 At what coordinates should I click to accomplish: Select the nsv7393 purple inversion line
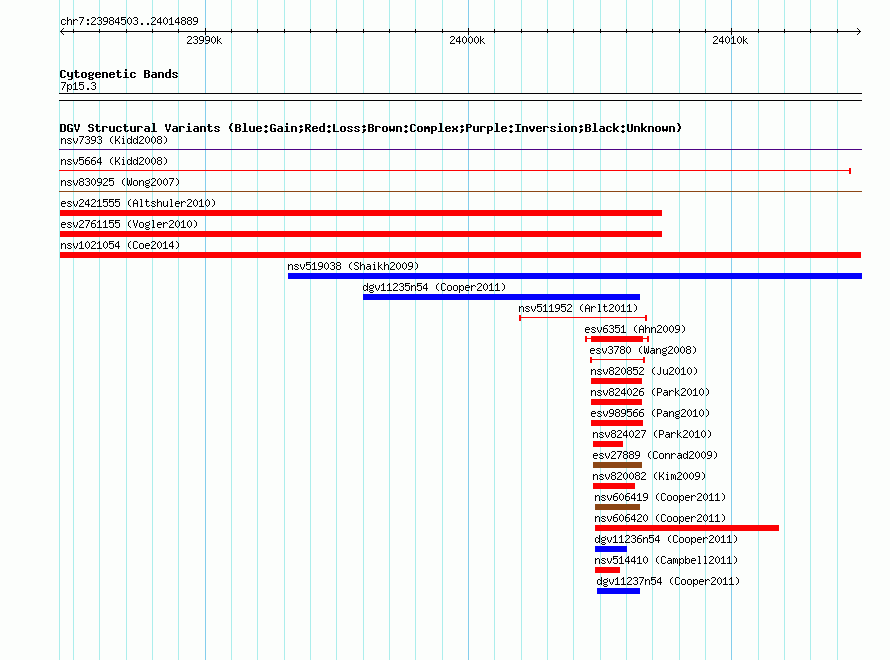click(460, 150)
